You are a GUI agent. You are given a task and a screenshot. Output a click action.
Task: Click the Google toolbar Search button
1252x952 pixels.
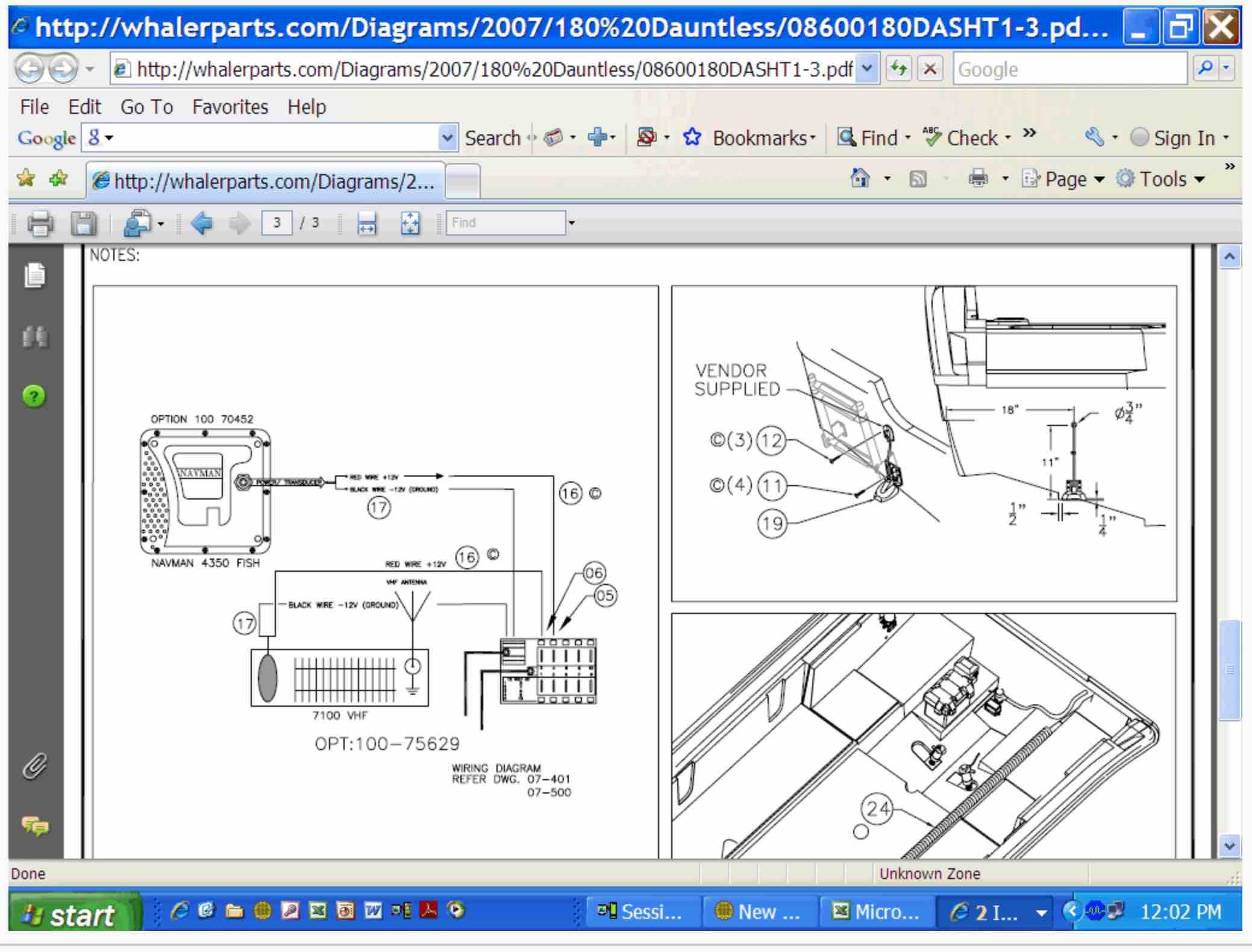[492, 138]
